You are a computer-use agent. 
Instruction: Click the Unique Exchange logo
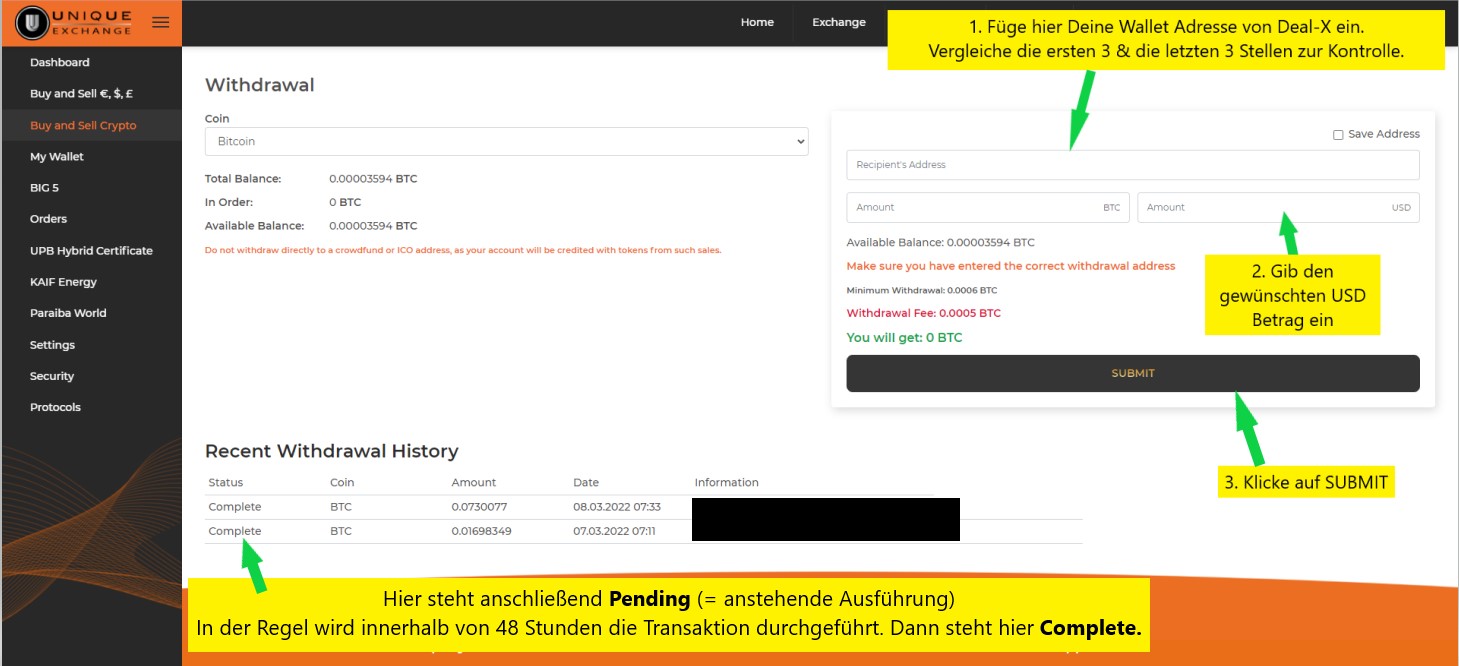click(75, 22)
